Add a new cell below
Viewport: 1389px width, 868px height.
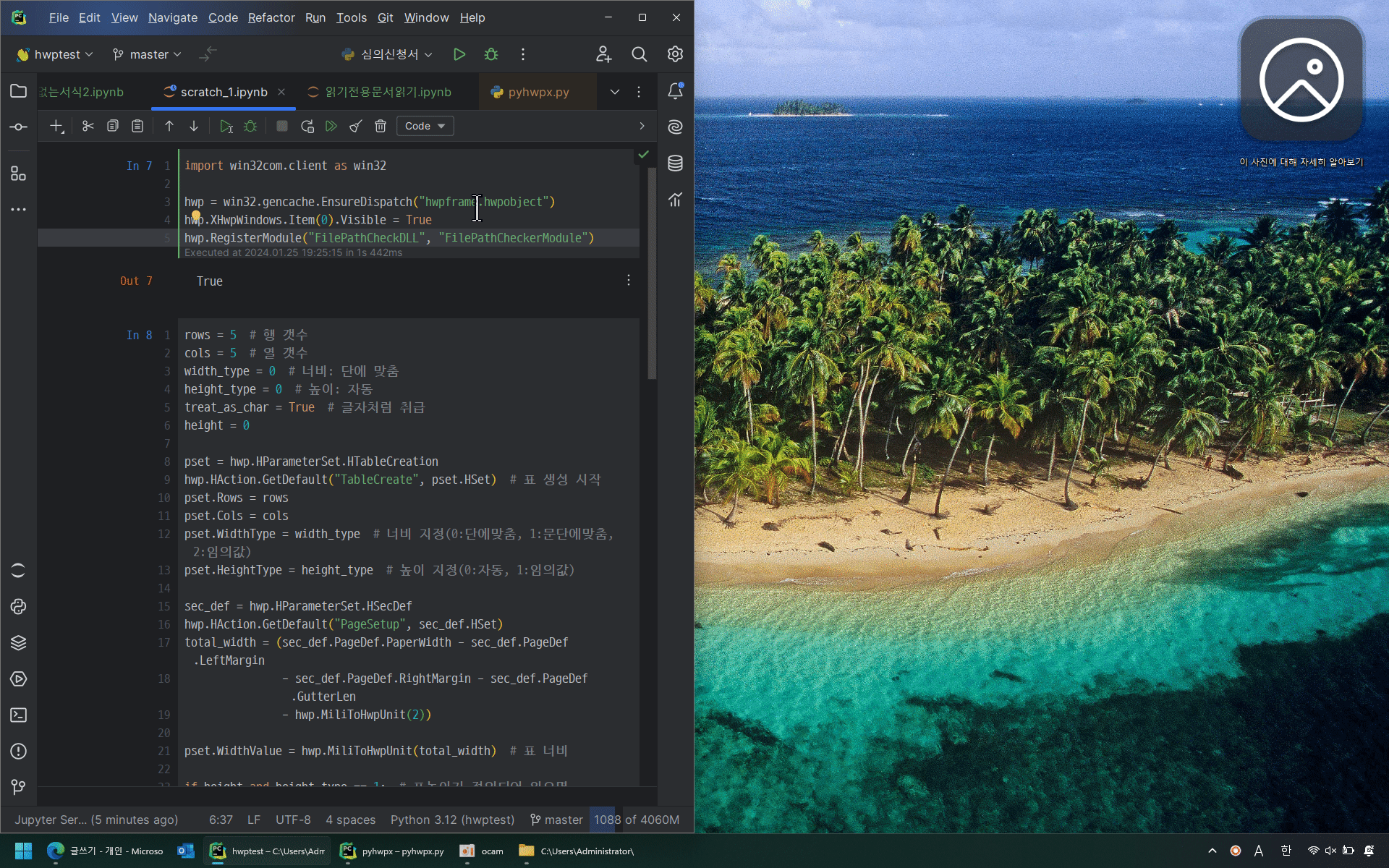[x=56, y=127]
